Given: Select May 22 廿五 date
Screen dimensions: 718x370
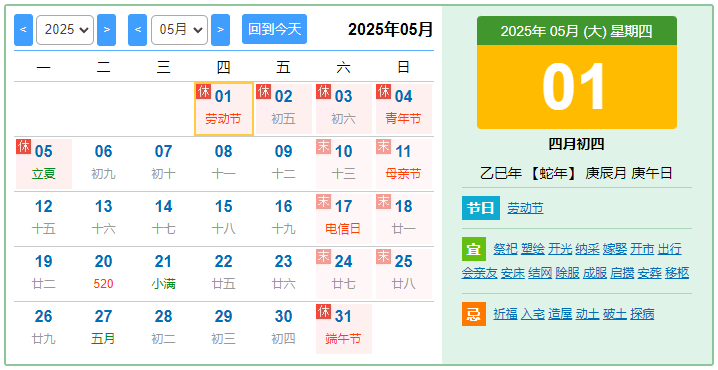Looking at the screenshot, I should tap(223, 274).
